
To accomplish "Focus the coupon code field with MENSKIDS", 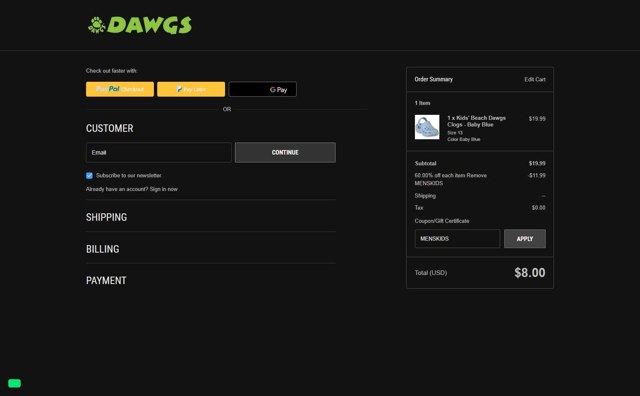I will point(457,238).
